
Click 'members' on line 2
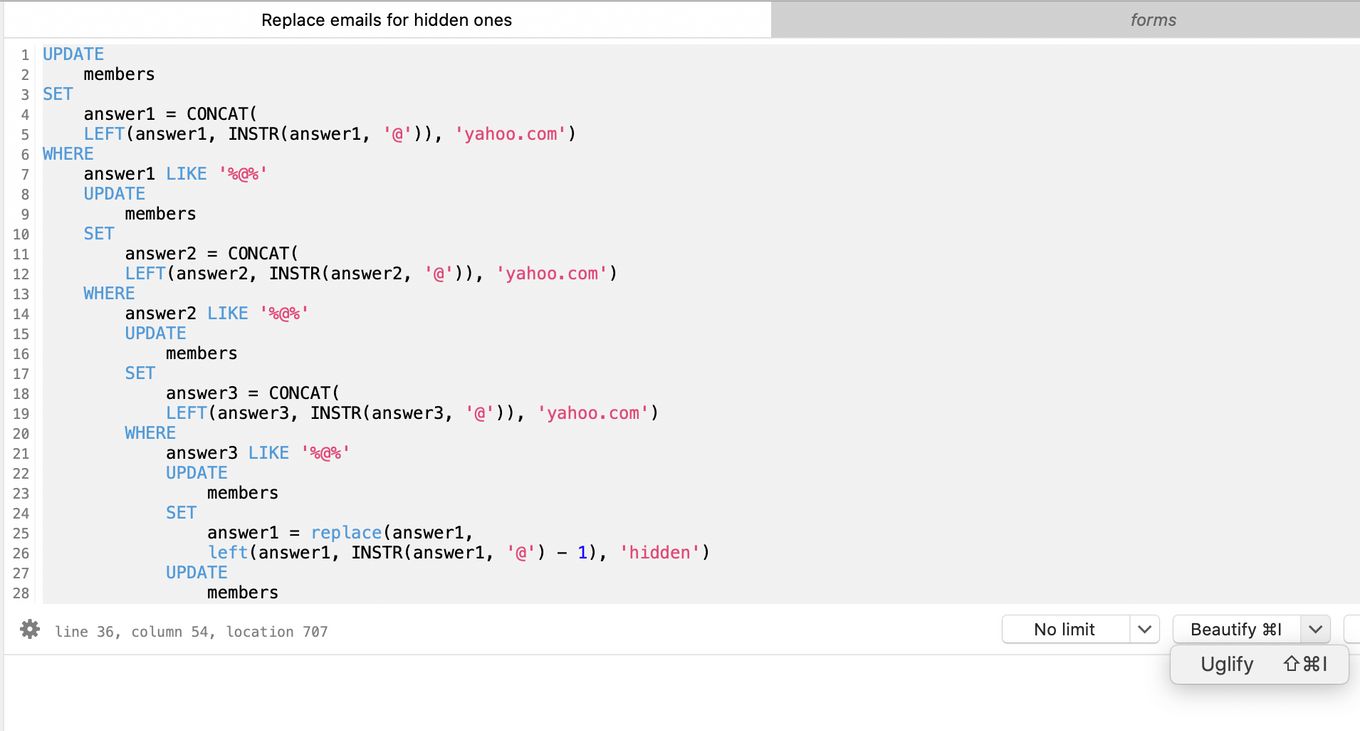(119, 74)
